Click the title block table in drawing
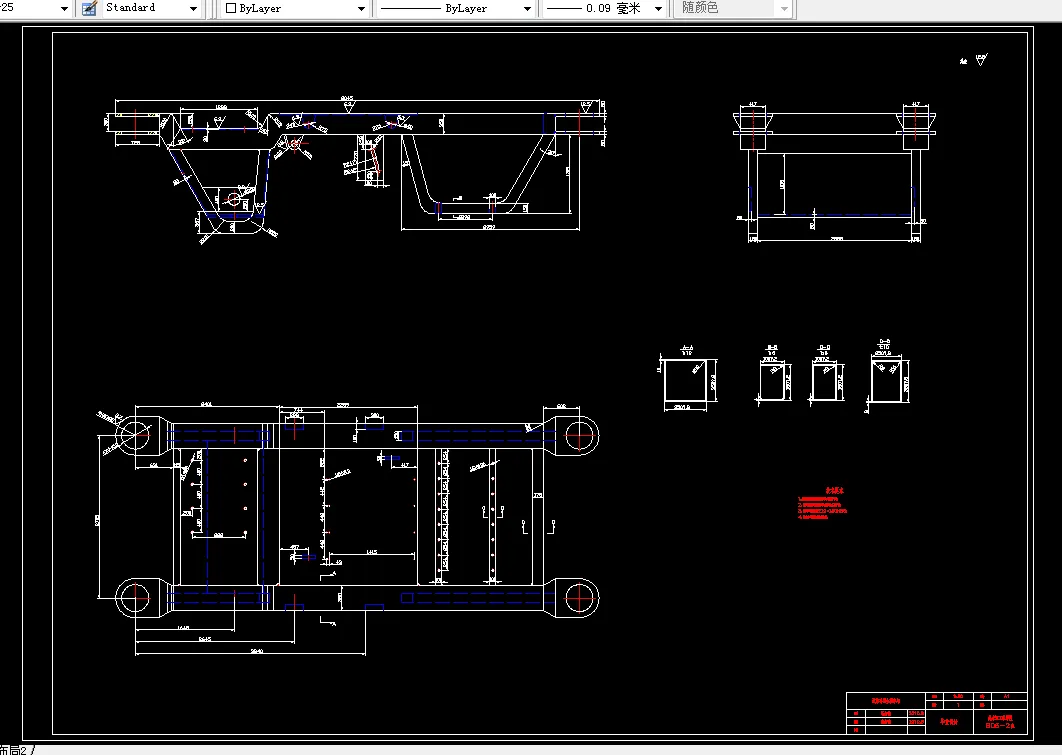 click(937, 712)
